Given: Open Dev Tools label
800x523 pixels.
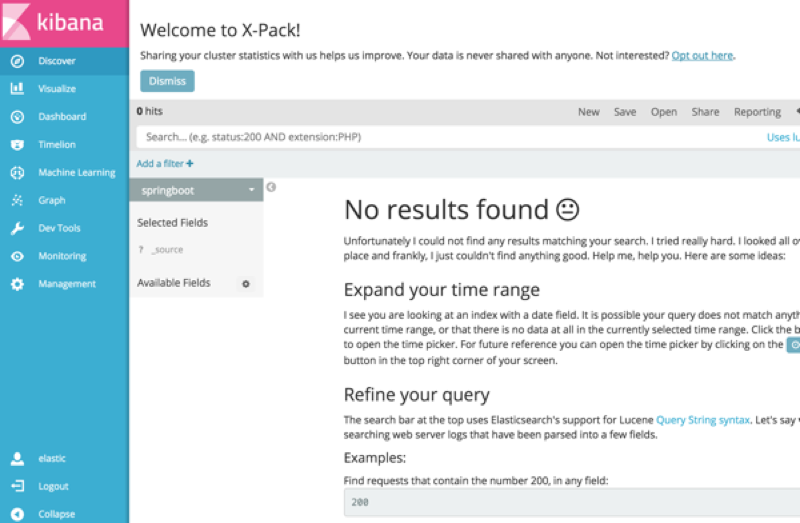Looking at the screenshot, I should click(59, 228).
